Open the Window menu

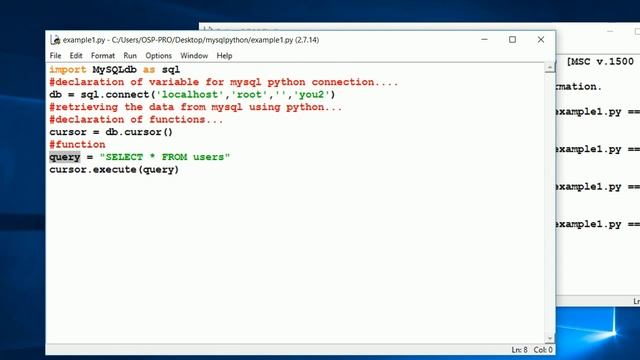point(194,56)
